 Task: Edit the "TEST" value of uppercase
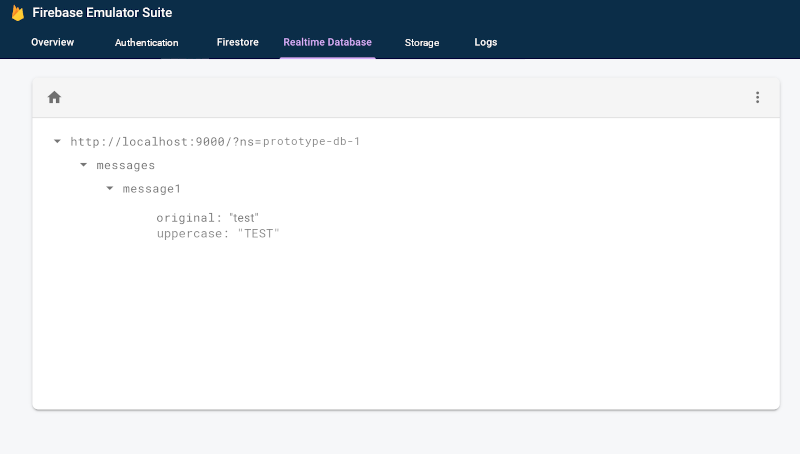(258, 233)
